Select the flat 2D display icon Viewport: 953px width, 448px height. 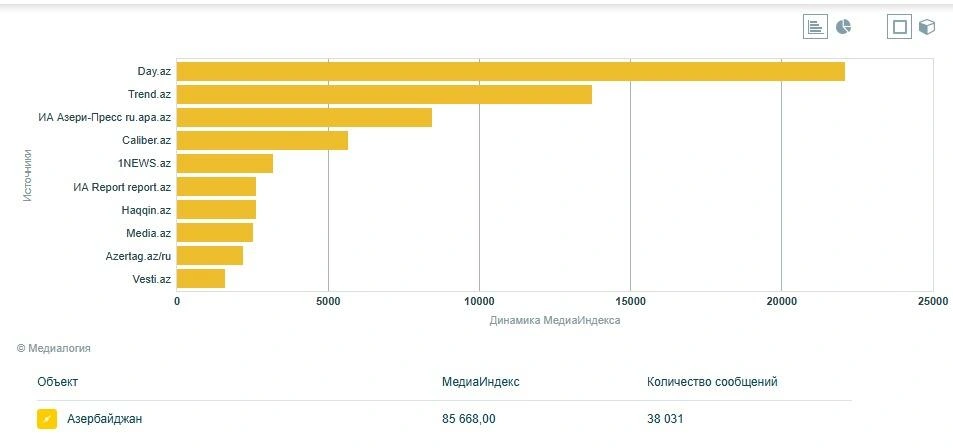900,27
